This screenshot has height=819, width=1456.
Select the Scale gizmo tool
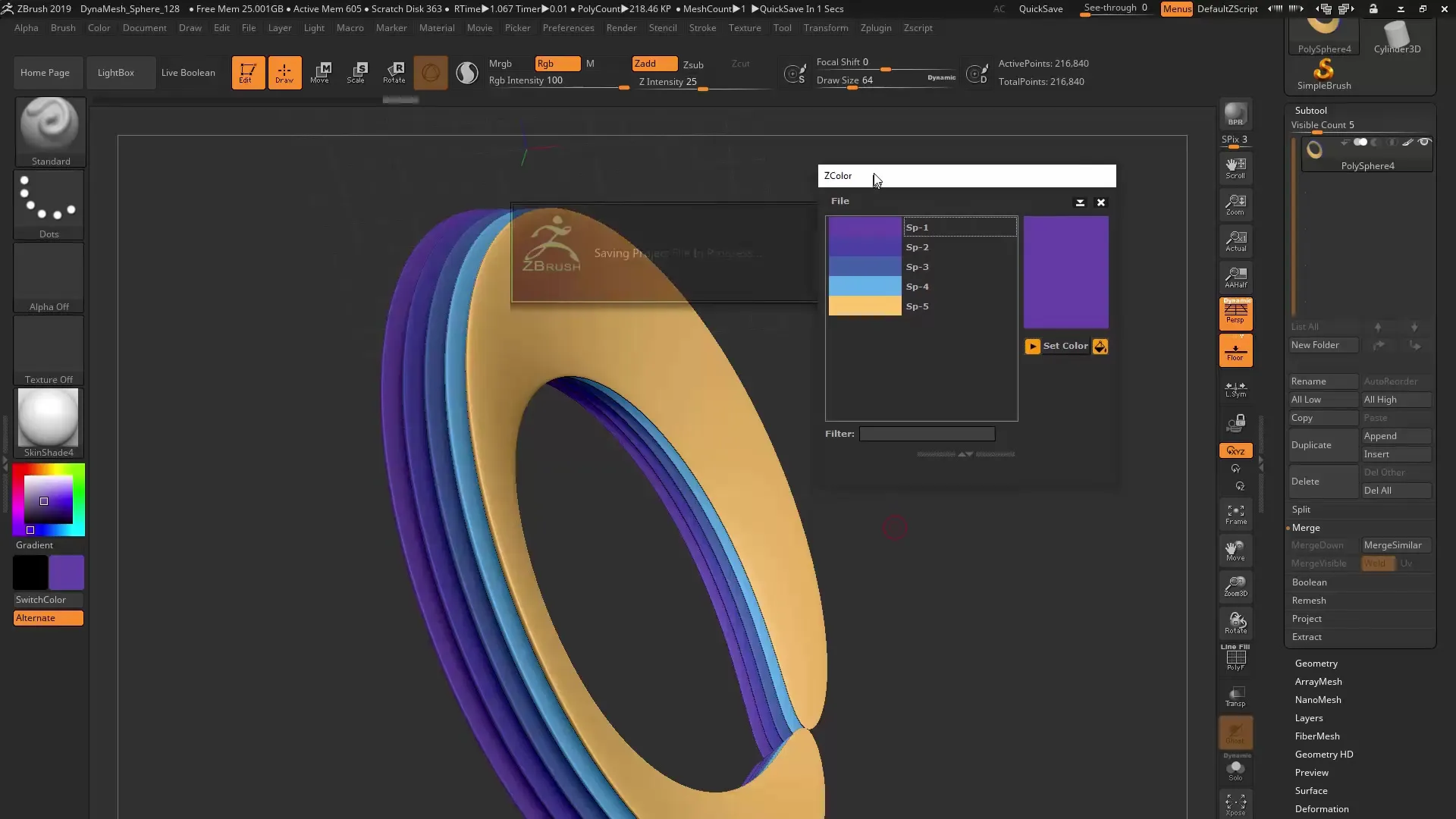[356, 73]
